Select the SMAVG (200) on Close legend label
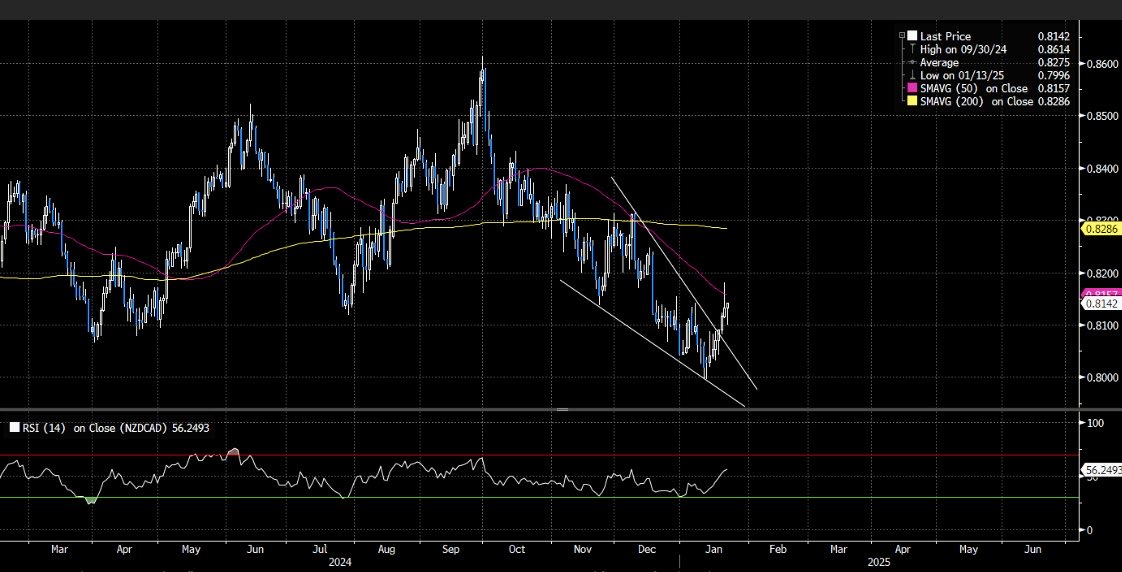The height and width of the screenshot is (572, 1122). 976,102
